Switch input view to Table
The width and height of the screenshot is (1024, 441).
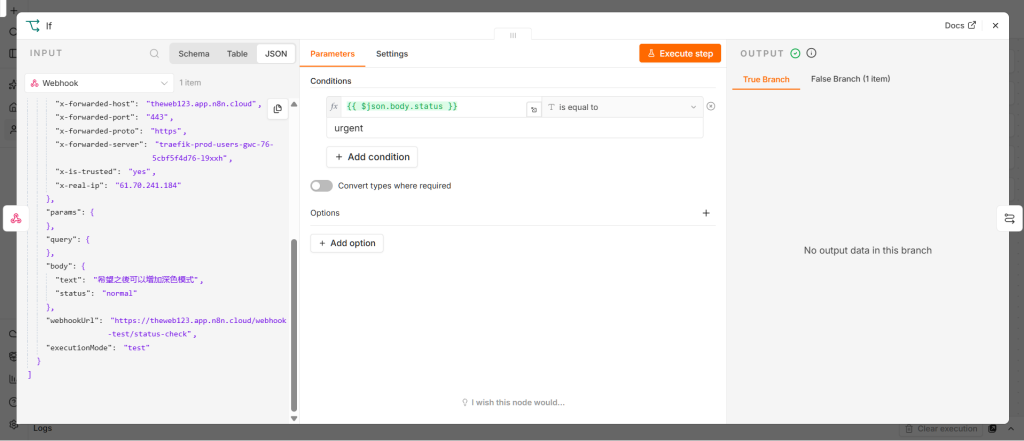pyautogui.click(x=237, y=54)
